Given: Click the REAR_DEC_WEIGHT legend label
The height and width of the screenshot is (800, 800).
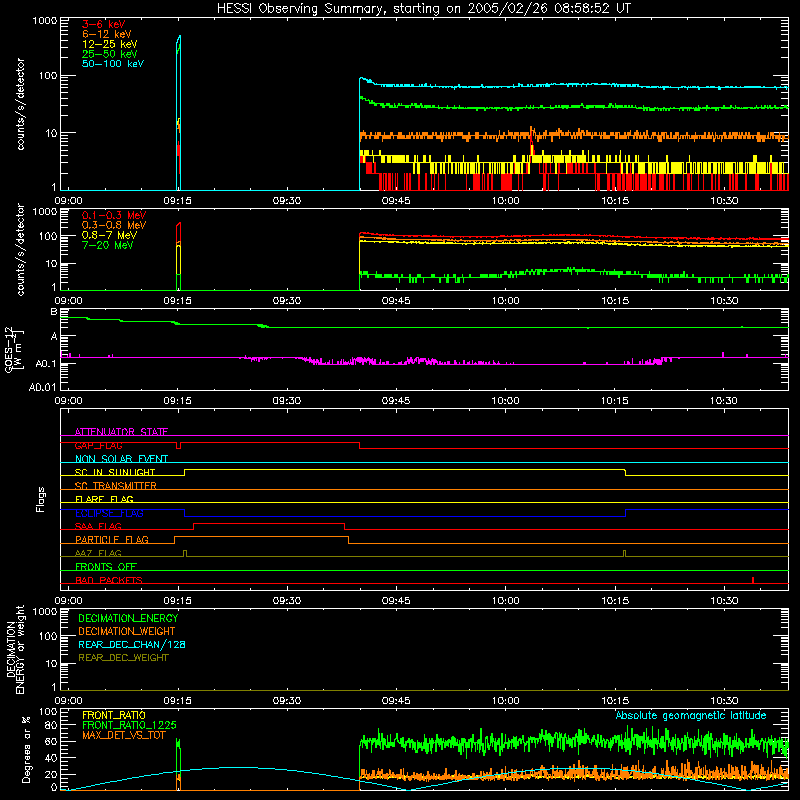Looking at the screenshot, I should [x=123, y=658].
